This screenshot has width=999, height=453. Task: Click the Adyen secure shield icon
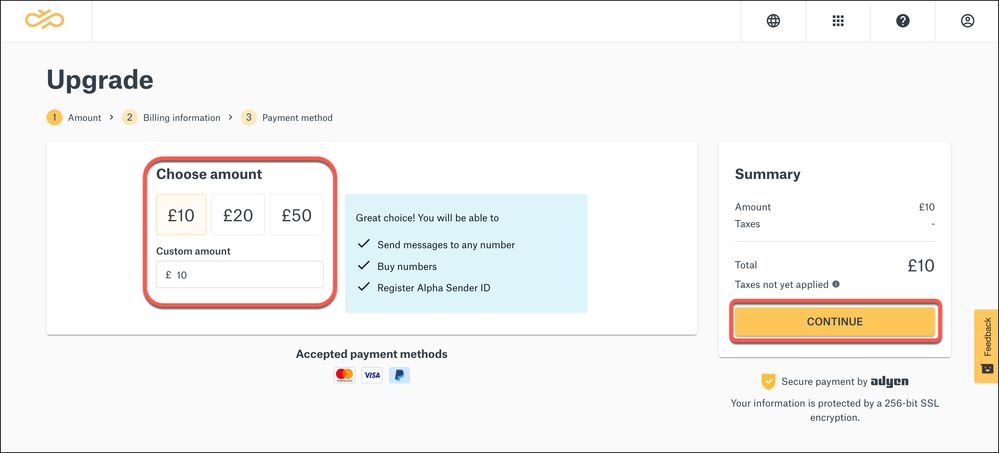[768, 381]
